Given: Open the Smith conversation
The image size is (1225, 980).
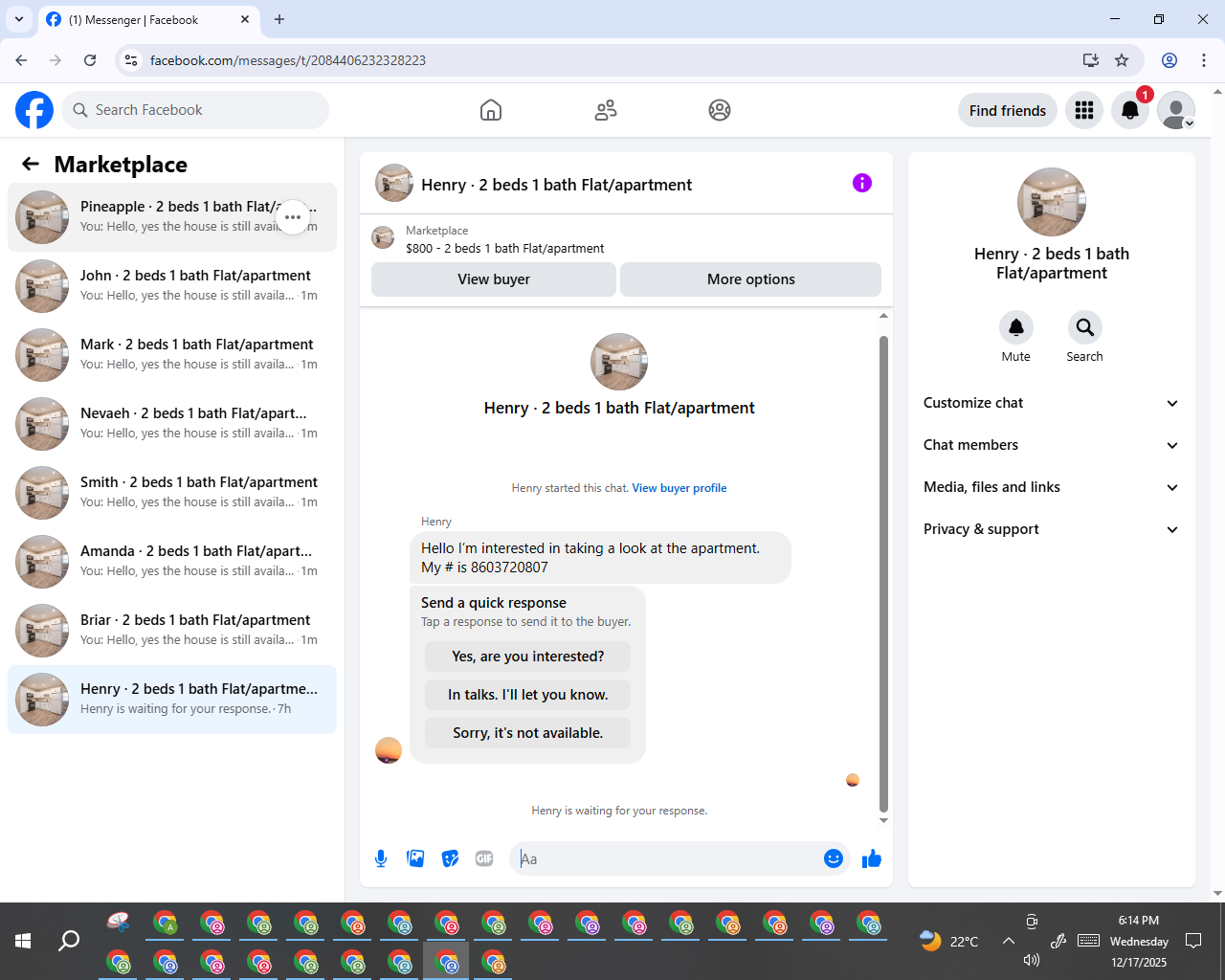Looking at the screenshot, I should (172, 493).
